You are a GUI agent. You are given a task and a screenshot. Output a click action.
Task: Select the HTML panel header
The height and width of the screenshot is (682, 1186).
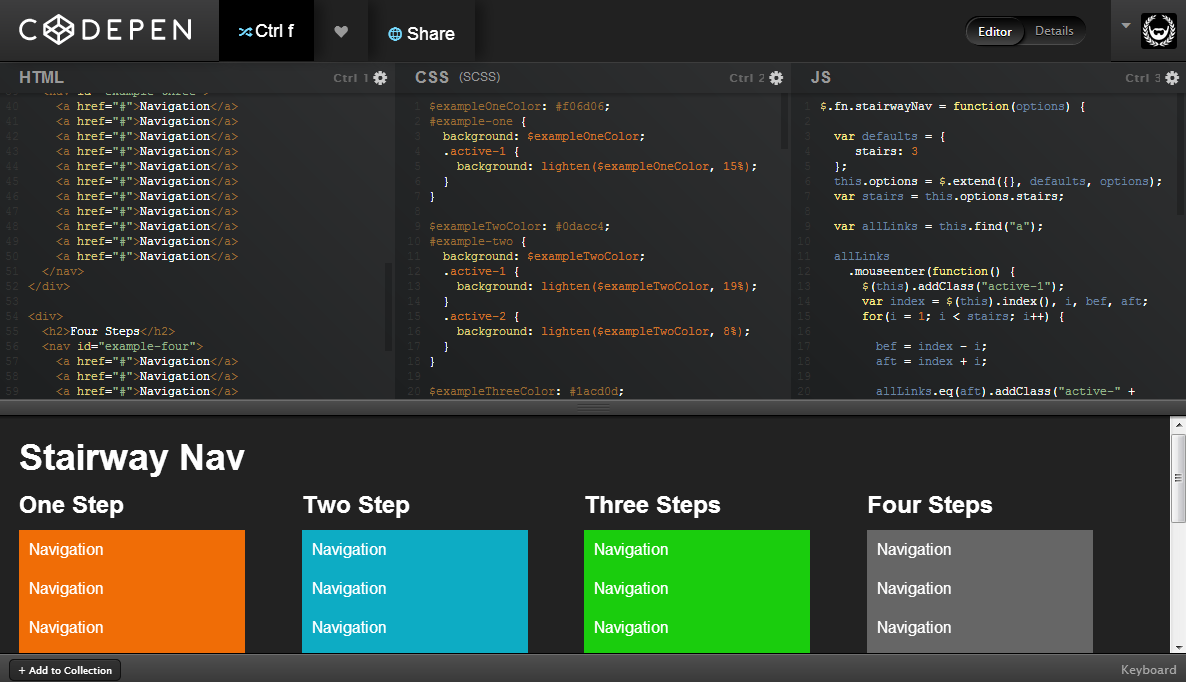(43, 77)
